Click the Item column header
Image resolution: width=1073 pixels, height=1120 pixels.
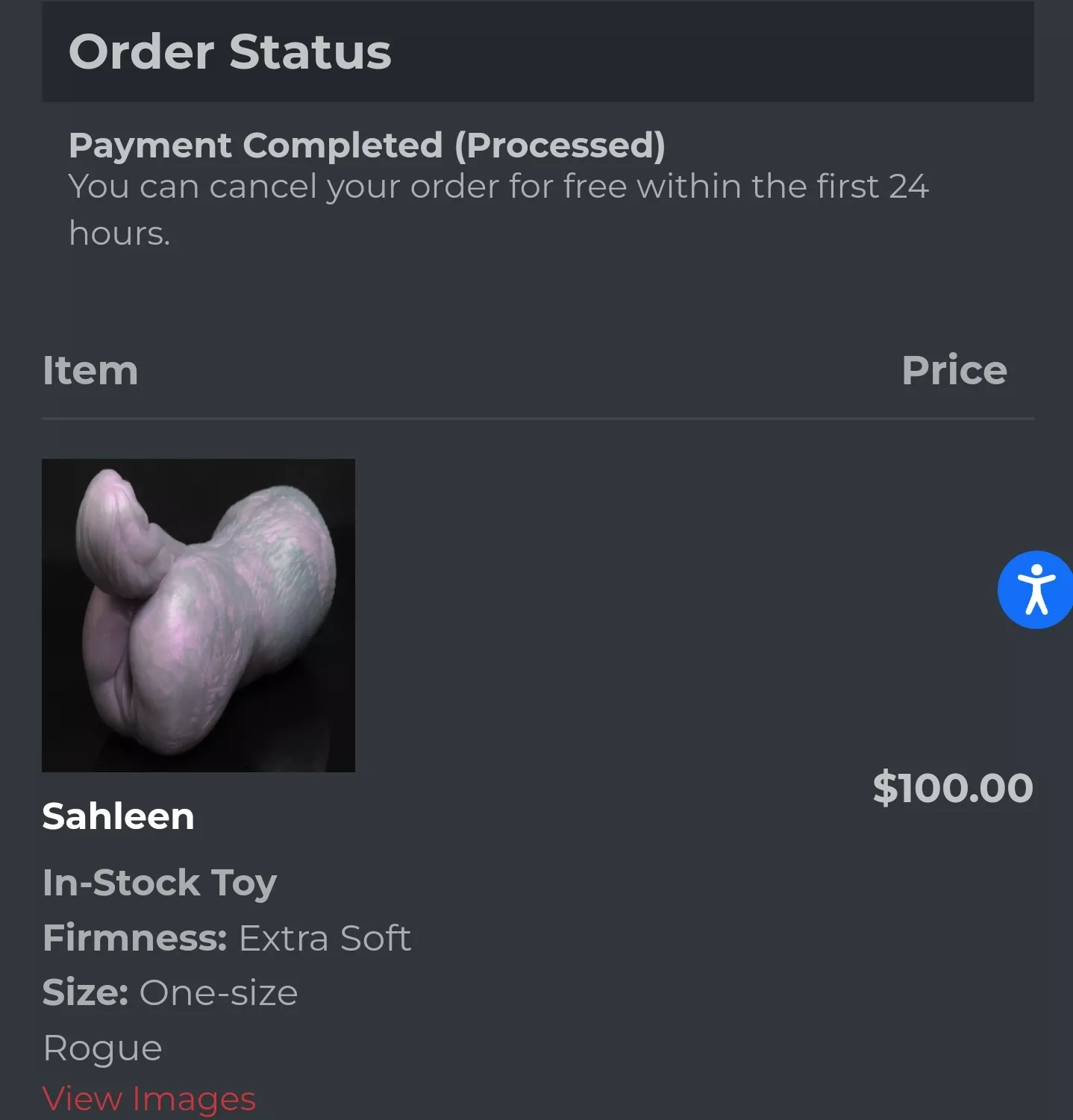click(90, 369)
